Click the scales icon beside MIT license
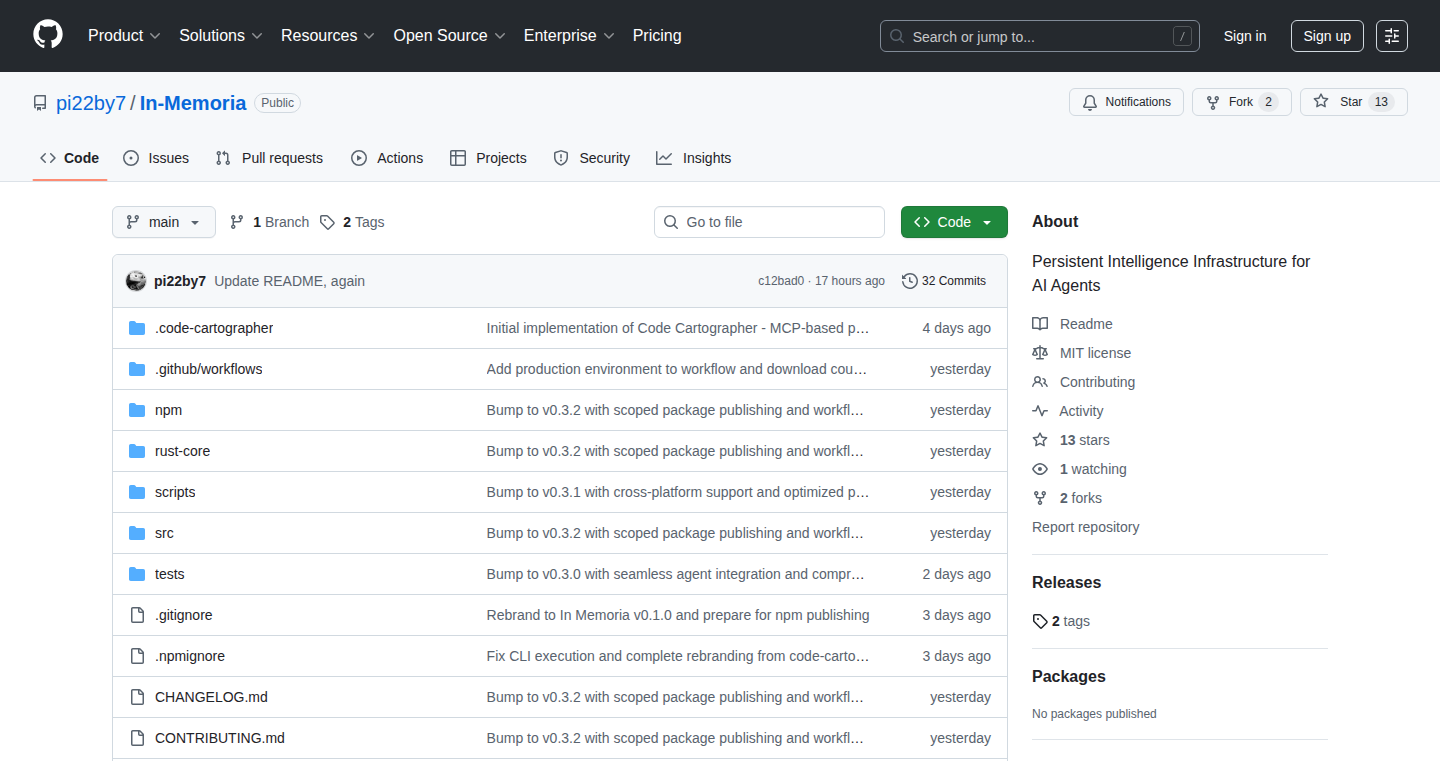Screen dimensions: 1440x761 click(x=1040, y=353)
